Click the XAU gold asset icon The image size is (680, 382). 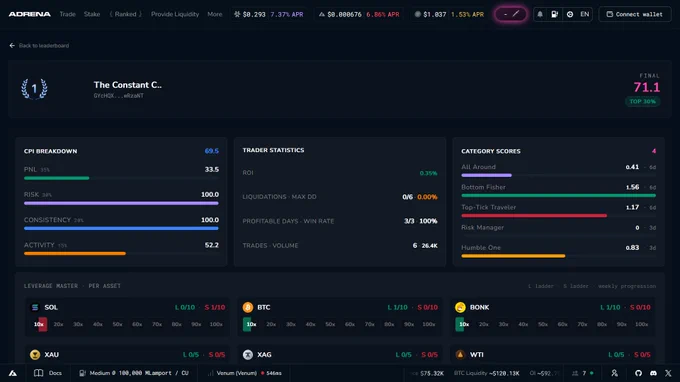(35, 355)
